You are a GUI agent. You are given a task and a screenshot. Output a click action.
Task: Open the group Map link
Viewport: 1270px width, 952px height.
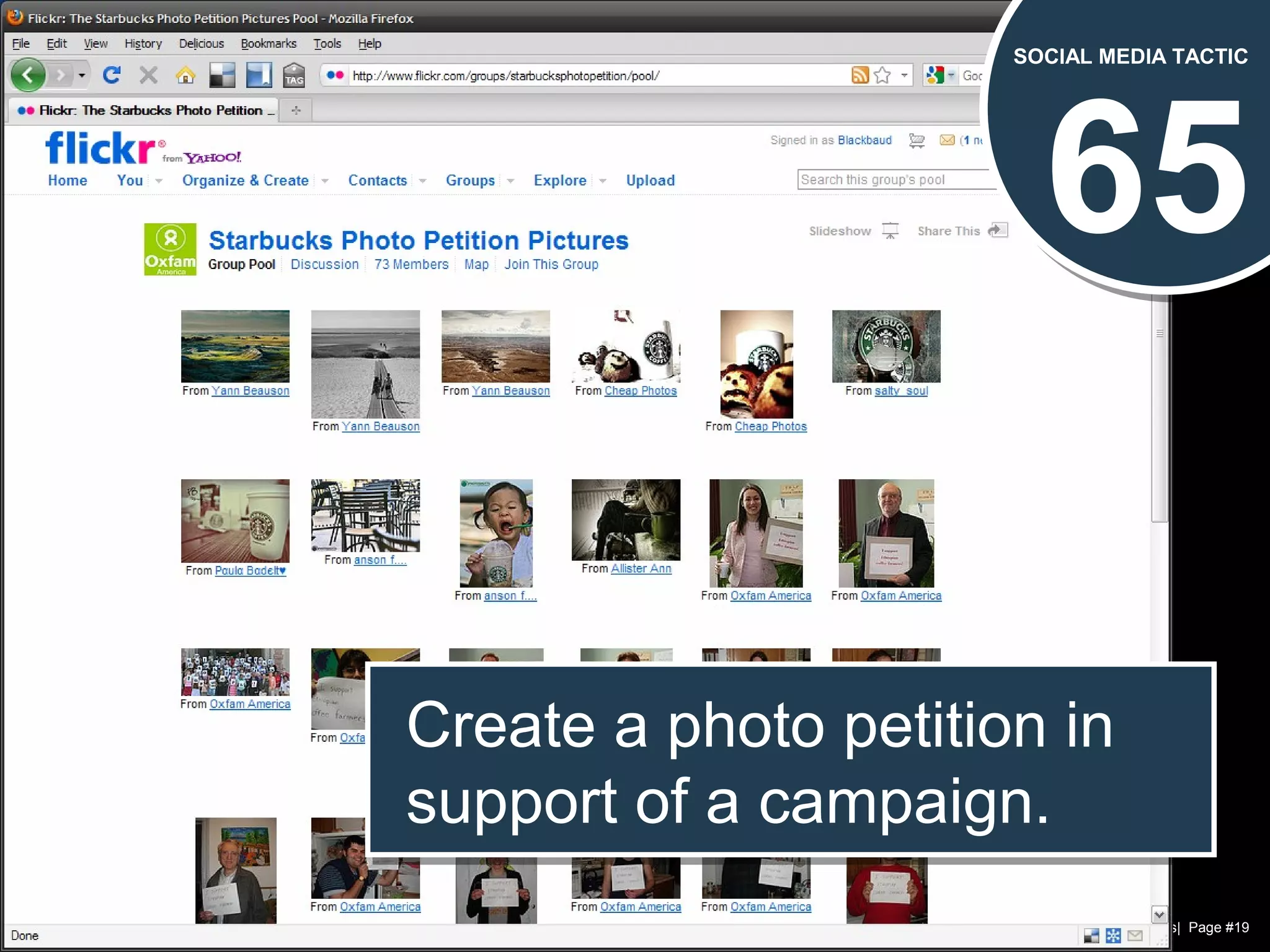click(x=477, y=265)
